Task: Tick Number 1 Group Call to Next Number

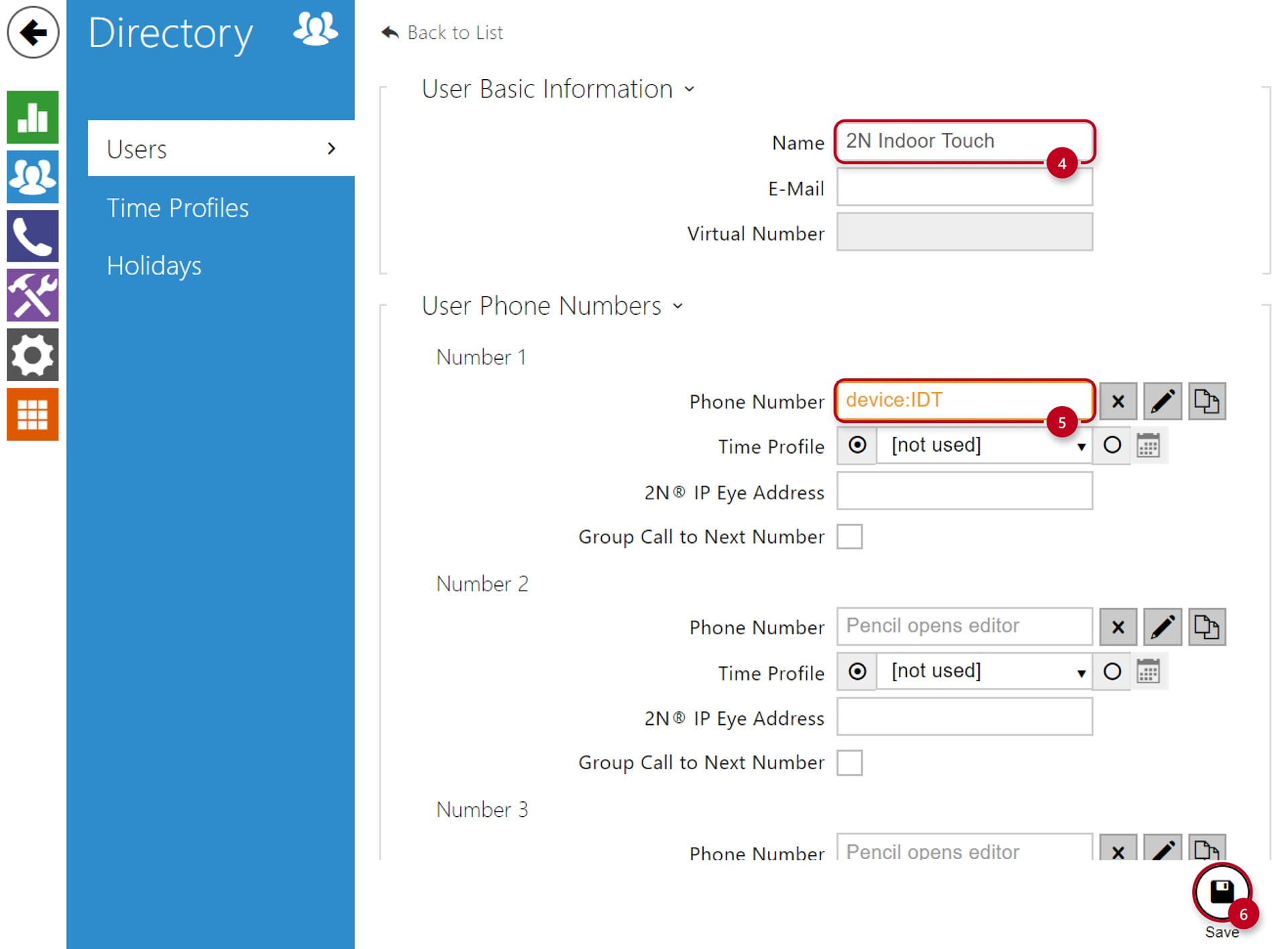Action: [x=849, y=537]
